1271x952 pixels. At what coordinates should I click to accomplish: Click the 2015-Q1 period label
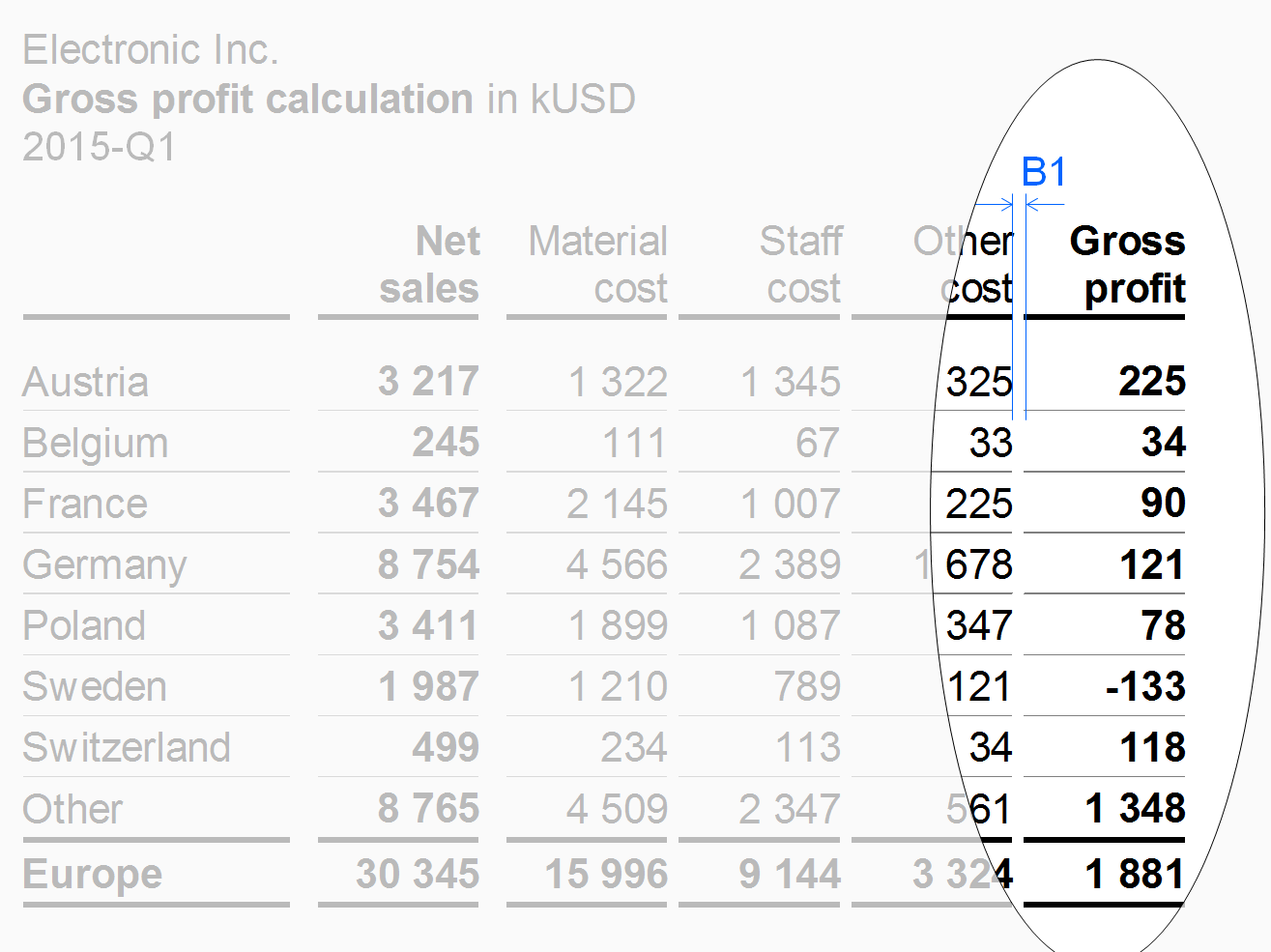coord(101,147)
